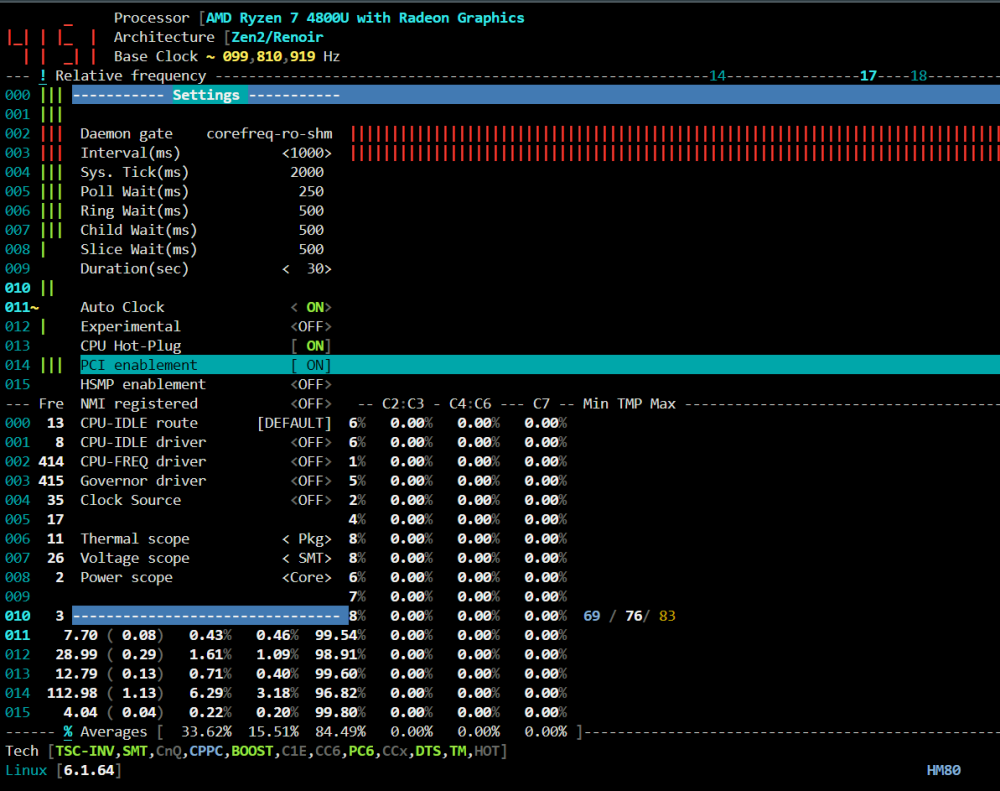
Task: Toggle the Auto Clock ON setting
Action: [x=311, y=307]
